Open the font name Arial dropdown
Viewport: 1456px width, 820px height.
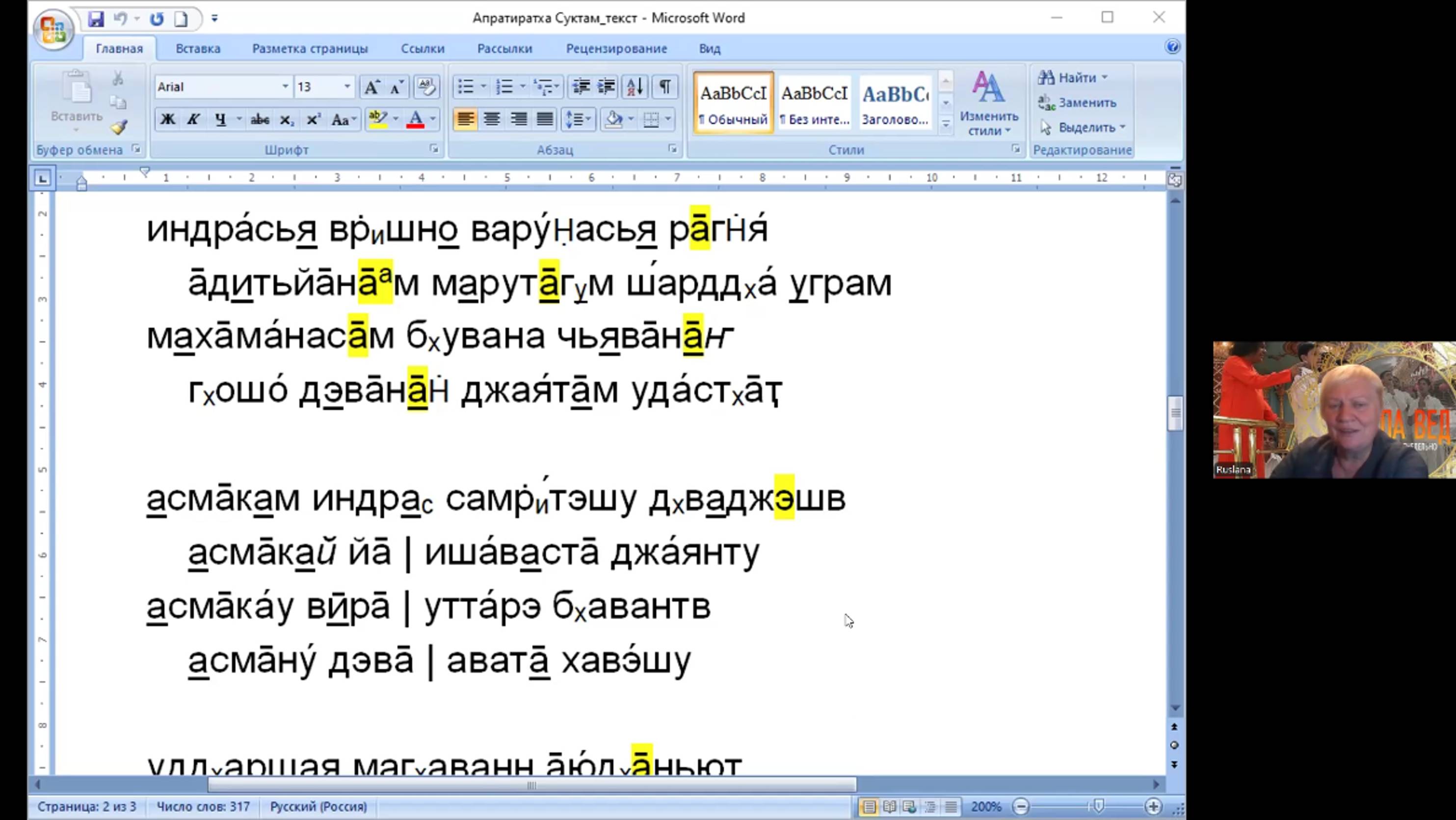[286, 86]
